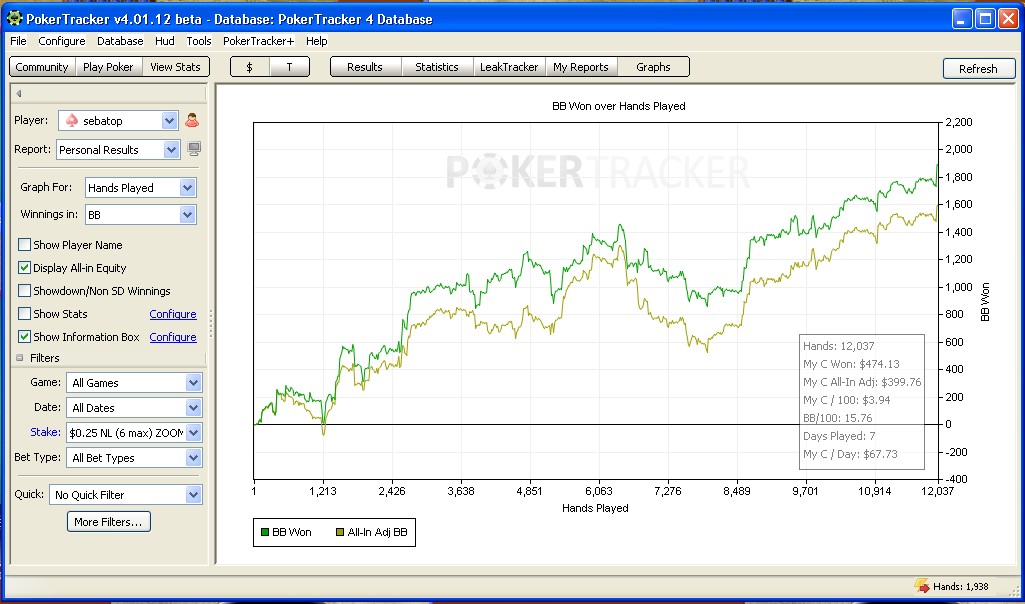
Task: Open the Hud menu
Action: (165, 41)
